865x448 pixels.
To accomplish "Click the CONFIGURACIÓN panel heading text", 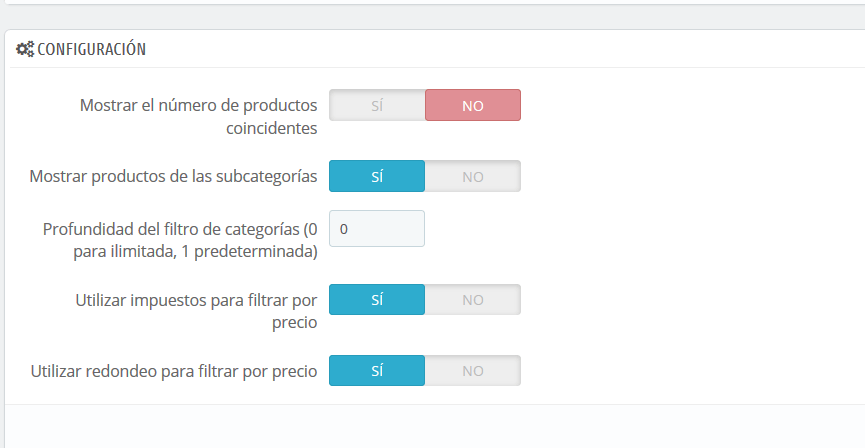I will (x=92, y=49).
